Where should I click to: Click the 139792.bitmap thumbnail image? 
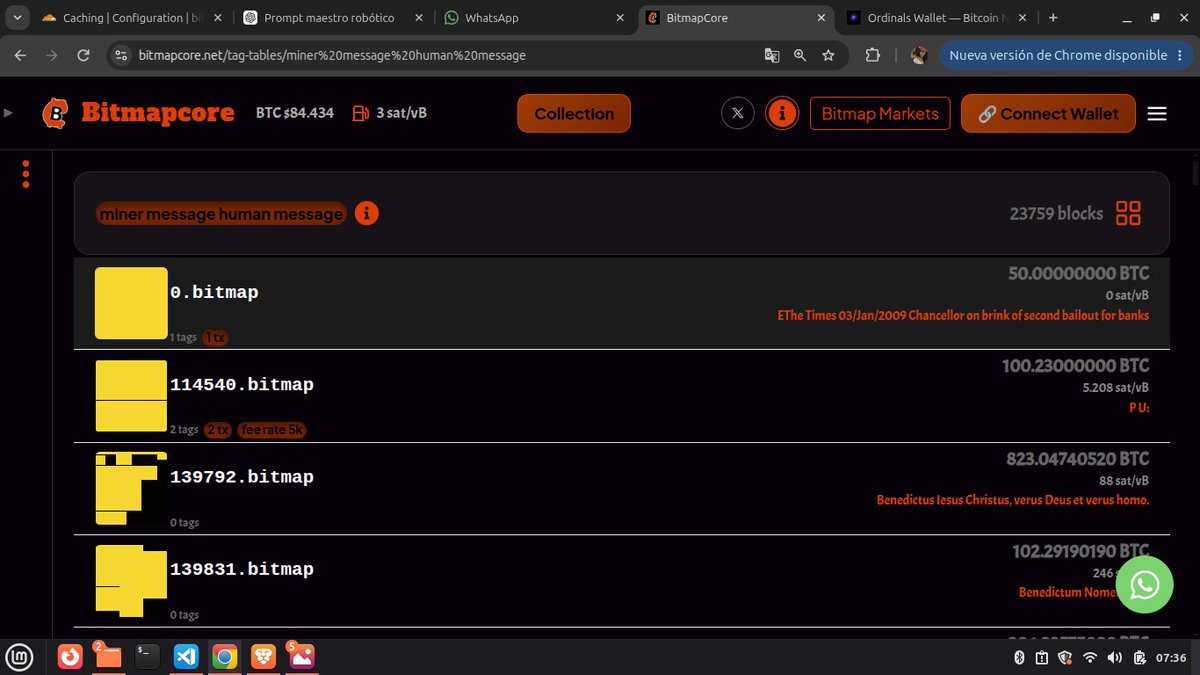tap(131, 488)
